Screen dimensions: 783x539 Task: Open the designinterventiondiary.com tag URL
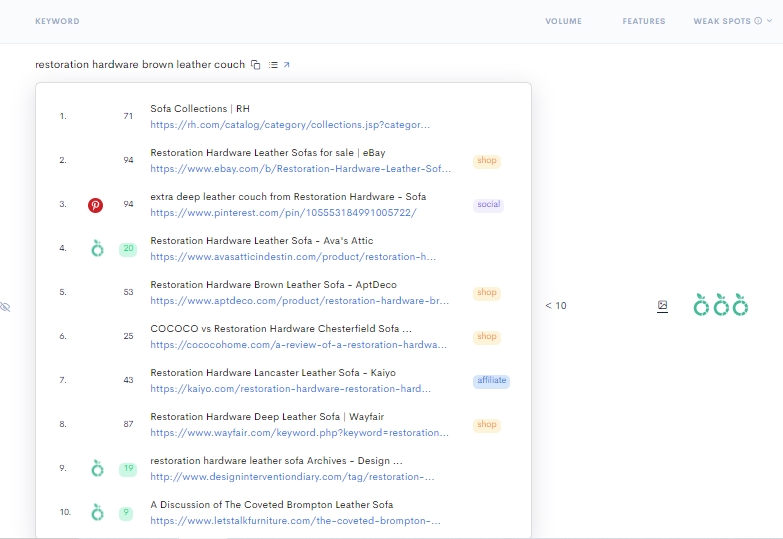coord(292,477)
